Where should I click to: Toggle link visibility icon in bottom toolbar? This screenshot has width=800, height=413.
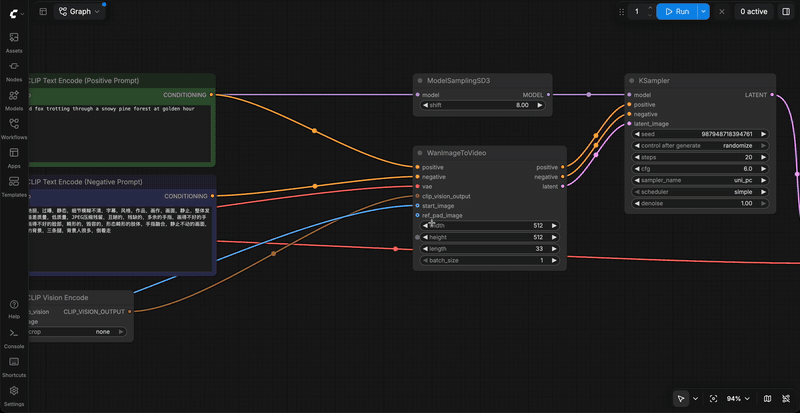click(x=786, y=398)
